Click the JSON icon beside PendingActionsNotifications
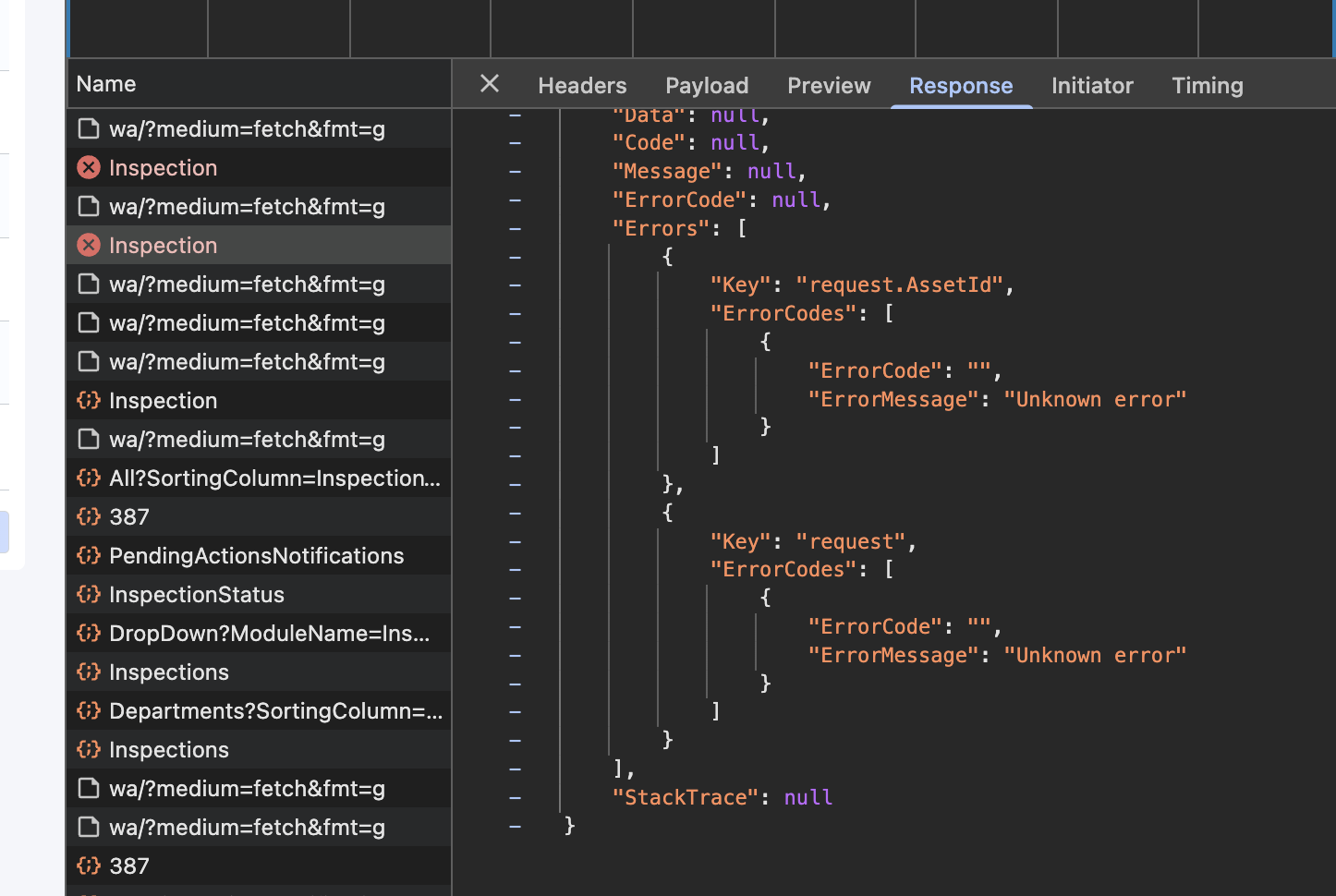 89,555
